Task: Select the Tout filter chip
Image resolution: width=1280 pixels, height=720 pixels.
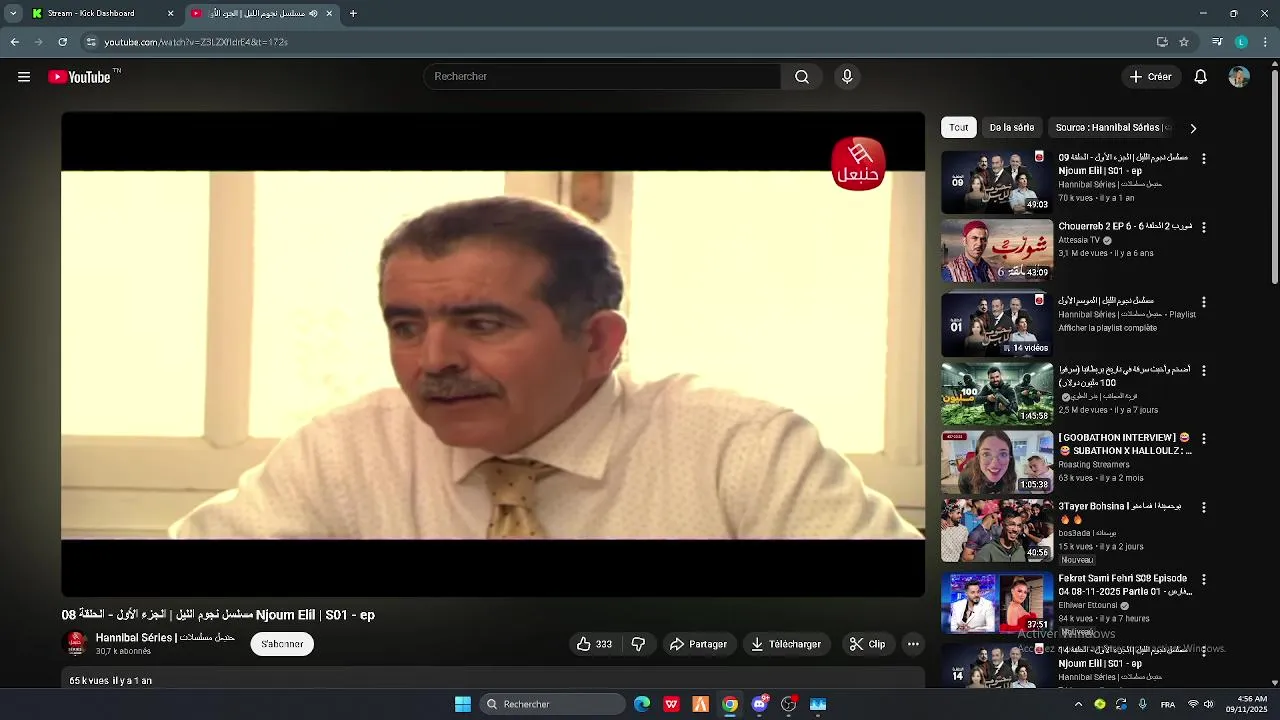Action: click(x=959, y=128)
